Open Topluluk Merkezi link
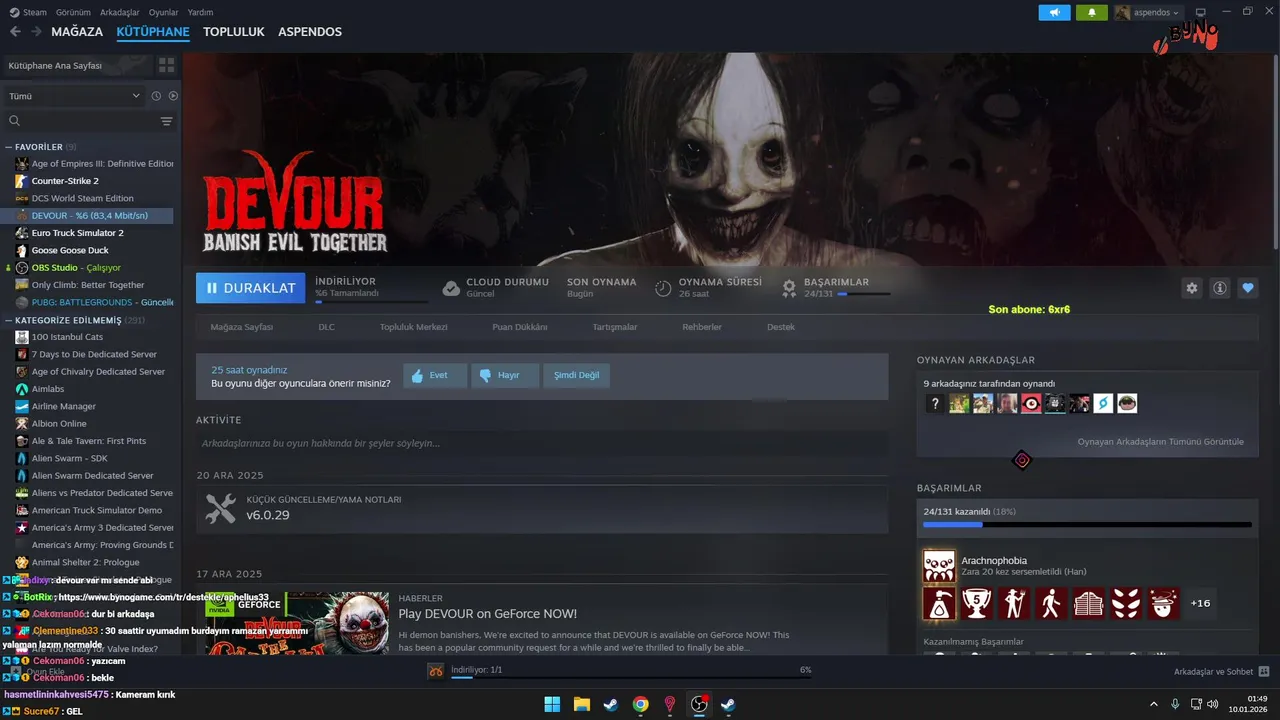The image size is (1280, 720). (413, 327)
